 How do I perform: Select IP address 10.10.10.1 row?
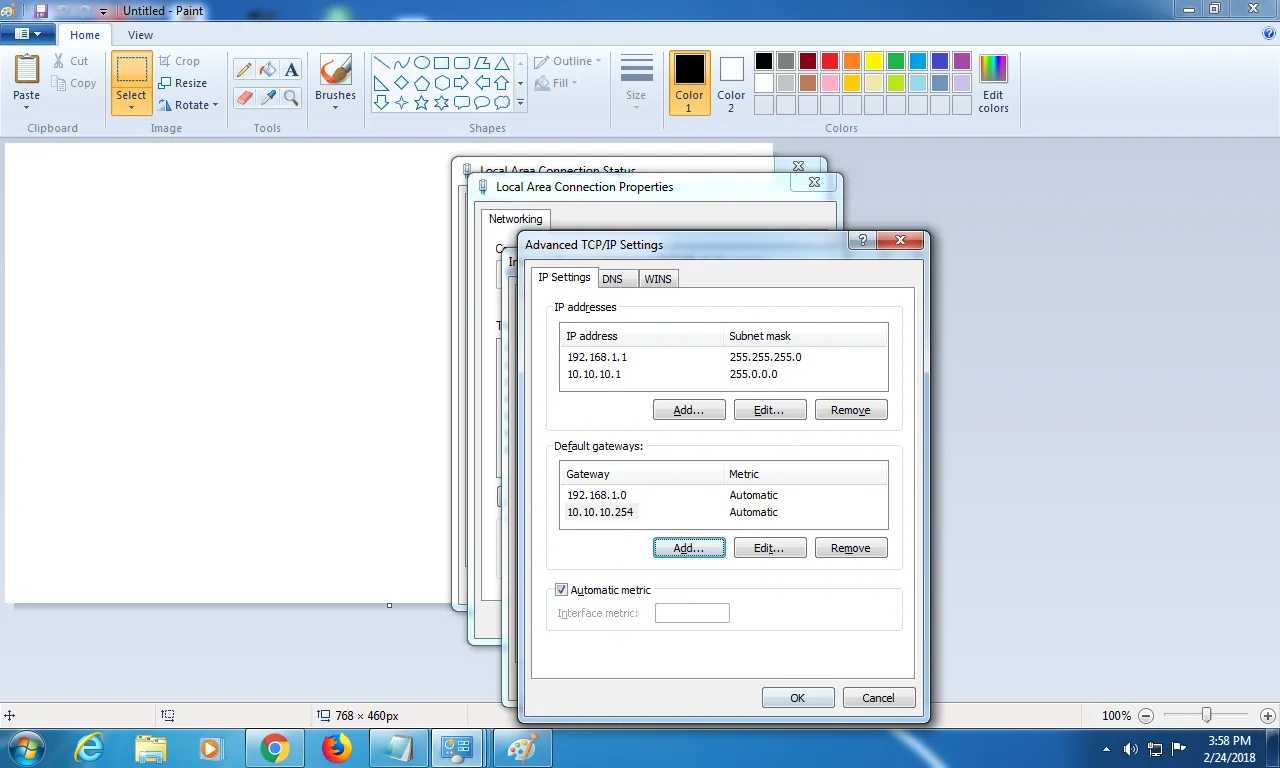pos(723,374)
